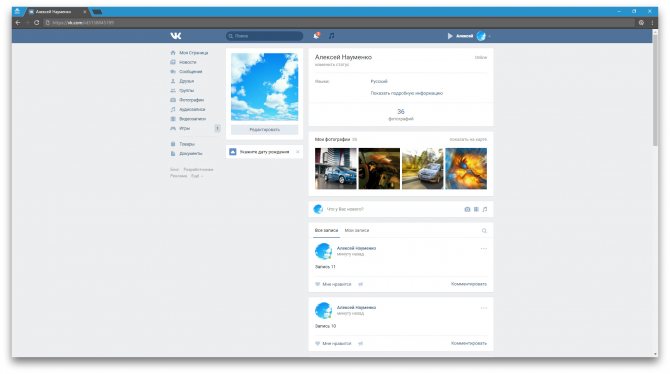
Task: Open the music note icon in header
Action: tap(332, 36)
